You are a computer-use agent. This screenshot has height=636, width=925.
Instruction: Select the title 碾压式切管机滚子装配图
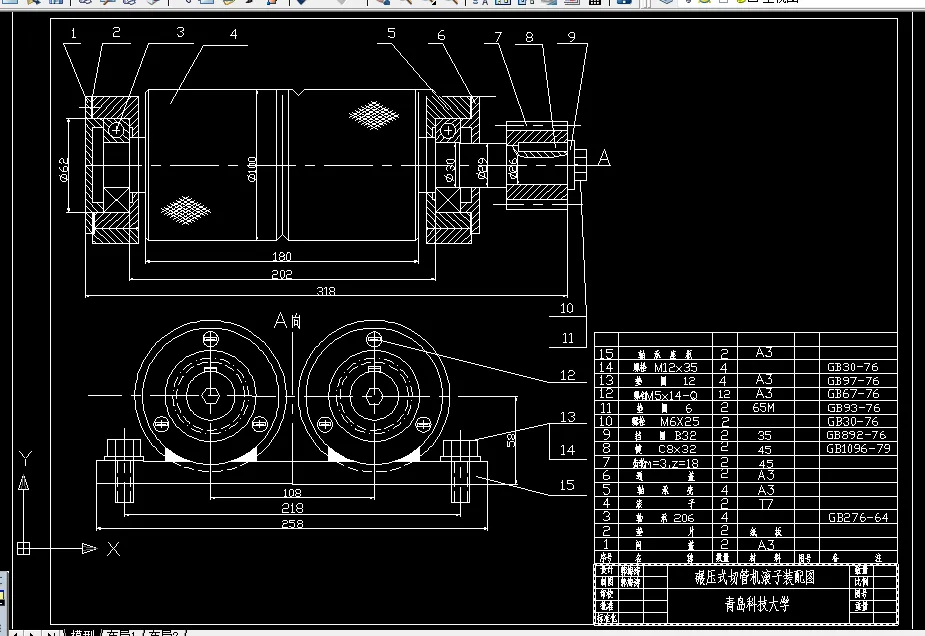(755, 576)
